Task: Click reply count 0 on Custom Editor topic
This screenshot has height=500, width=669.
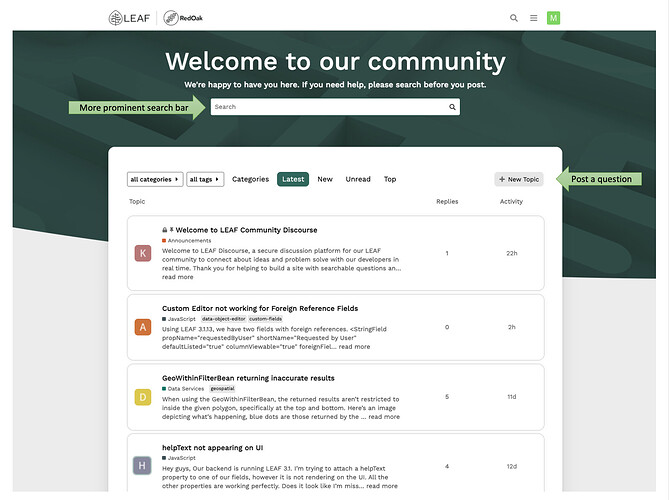Action: coord(447,327)
